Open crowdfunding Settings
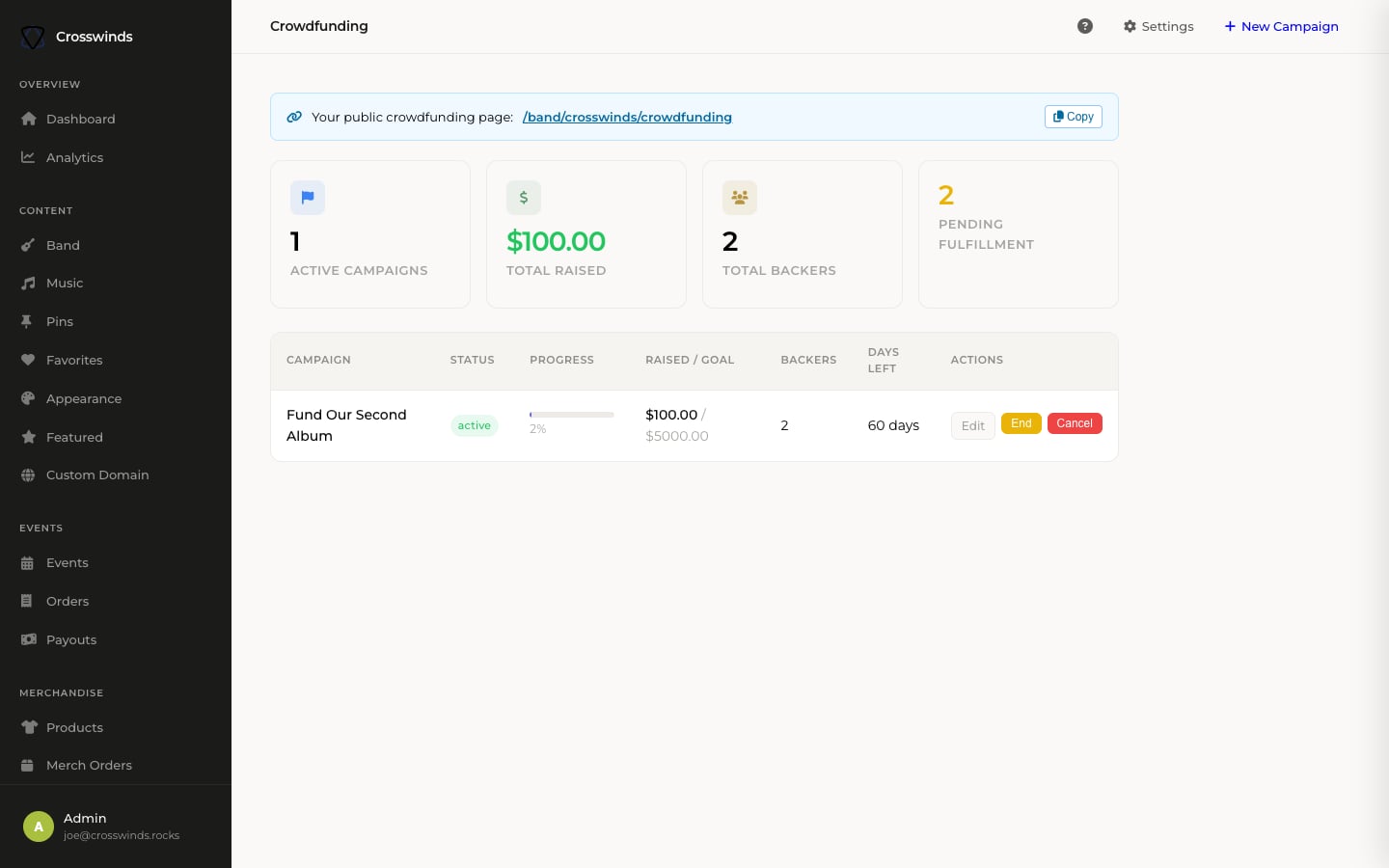The height and width of the screenshot is (868, 1389). coord(1158,26)
